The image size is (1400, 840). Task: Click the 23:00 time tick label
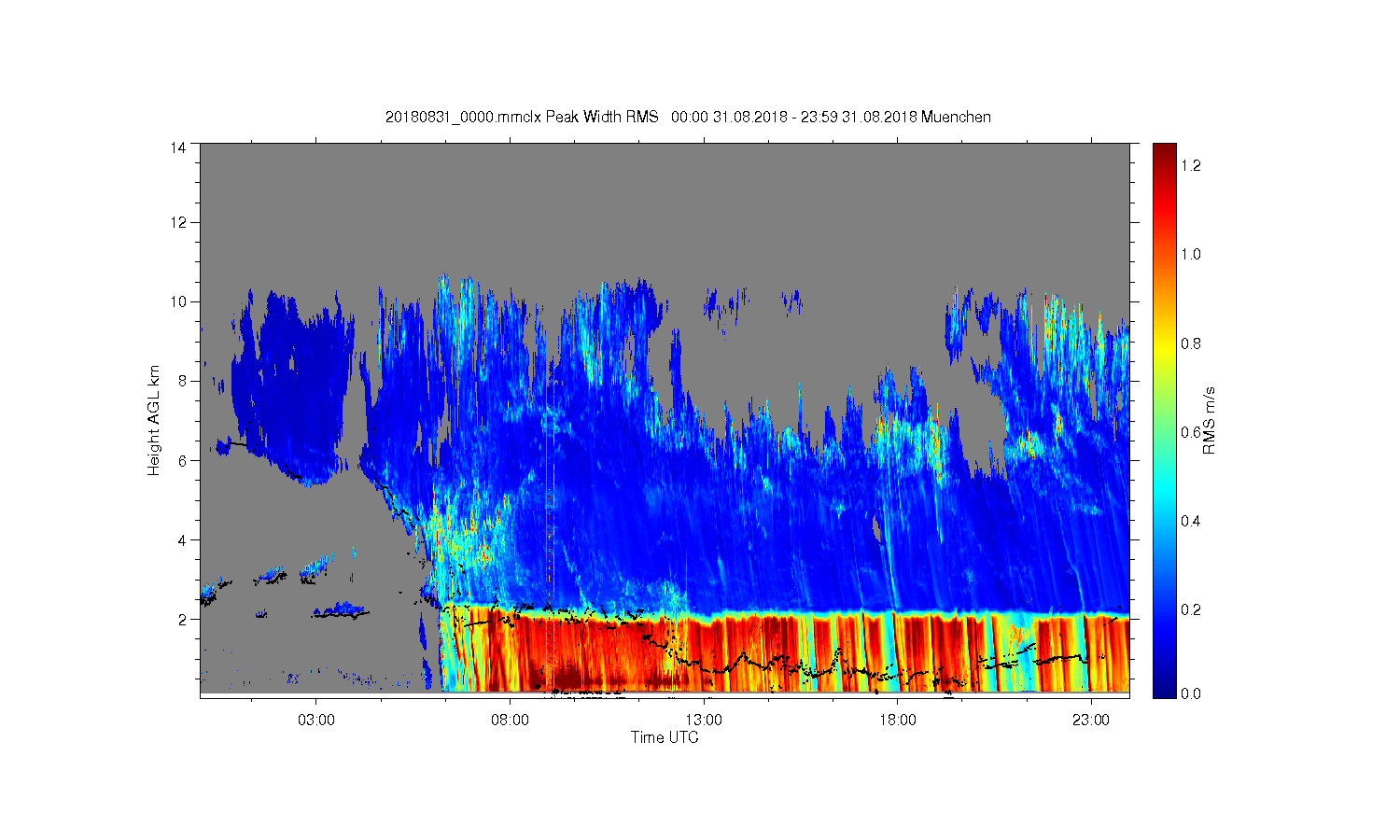pyautogui.click(x=1091, y=720)
